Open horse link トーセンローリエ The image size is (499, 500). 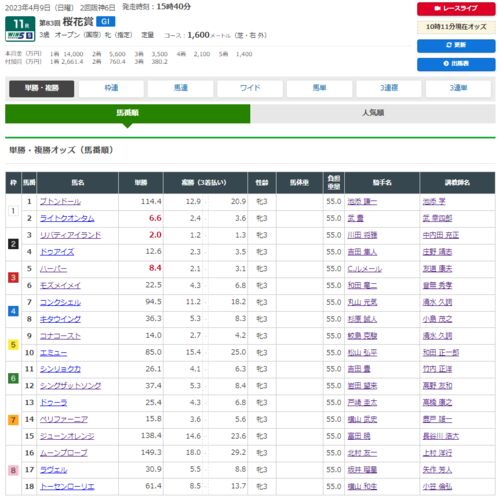point(67,487)
